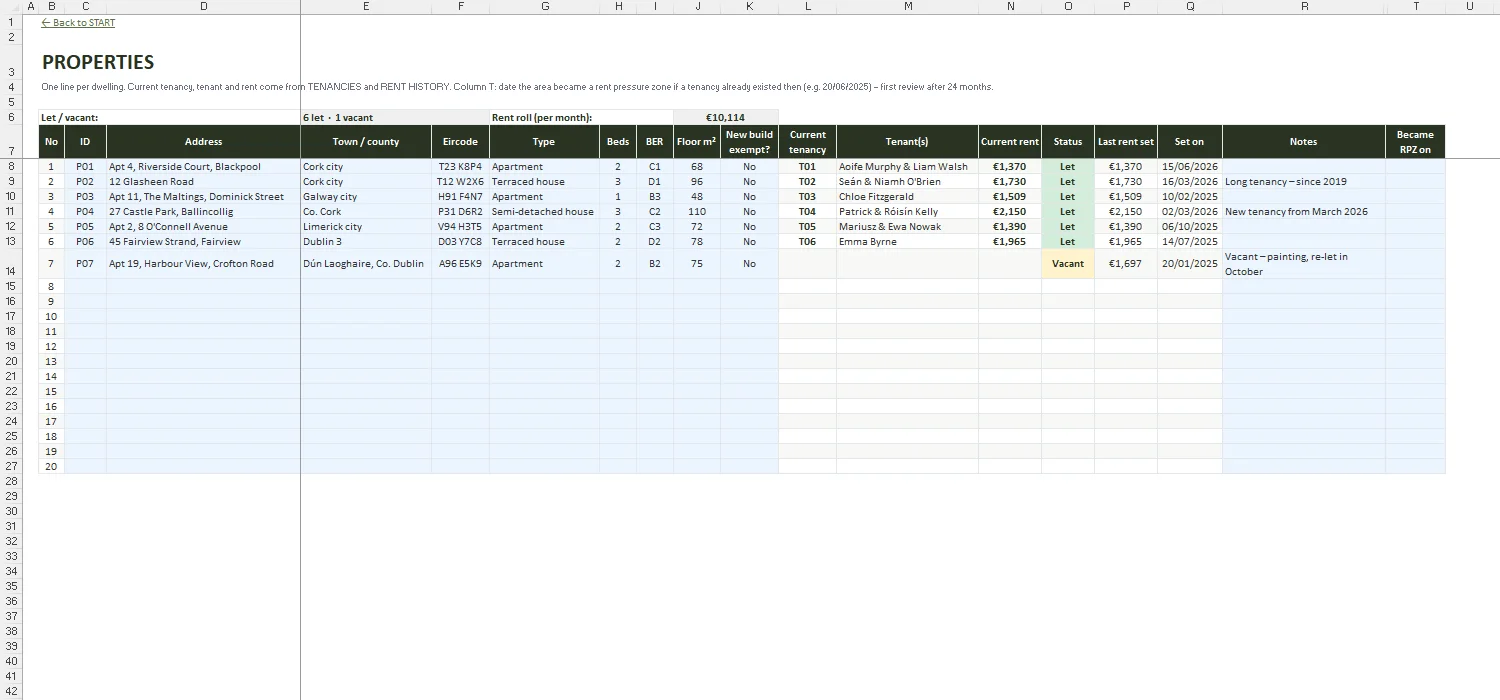This screenshot has height=700, width=1500.
Task: Select tenancy ID T04
Action: pyautogui.click(x=807, y=212)
